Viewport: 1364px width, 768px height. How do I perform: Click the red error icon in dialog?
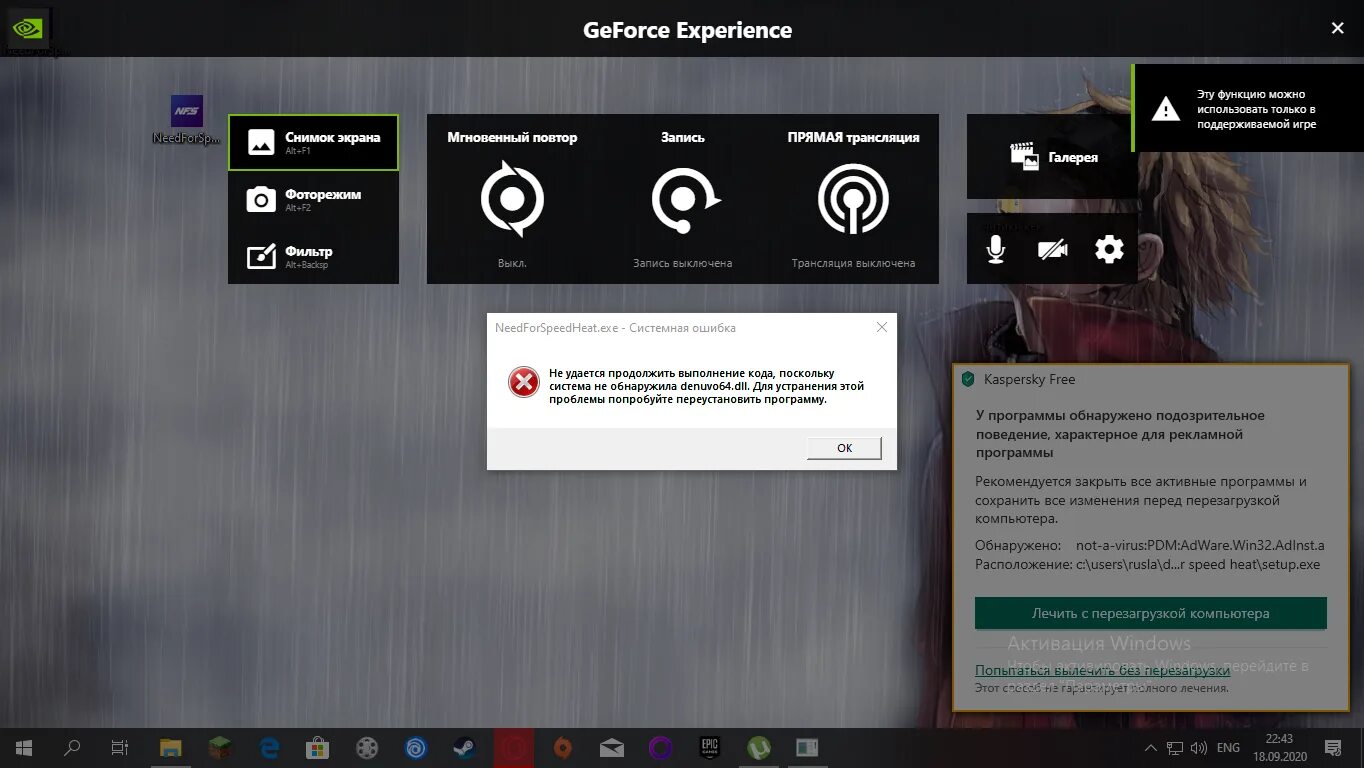click(523, 382)
